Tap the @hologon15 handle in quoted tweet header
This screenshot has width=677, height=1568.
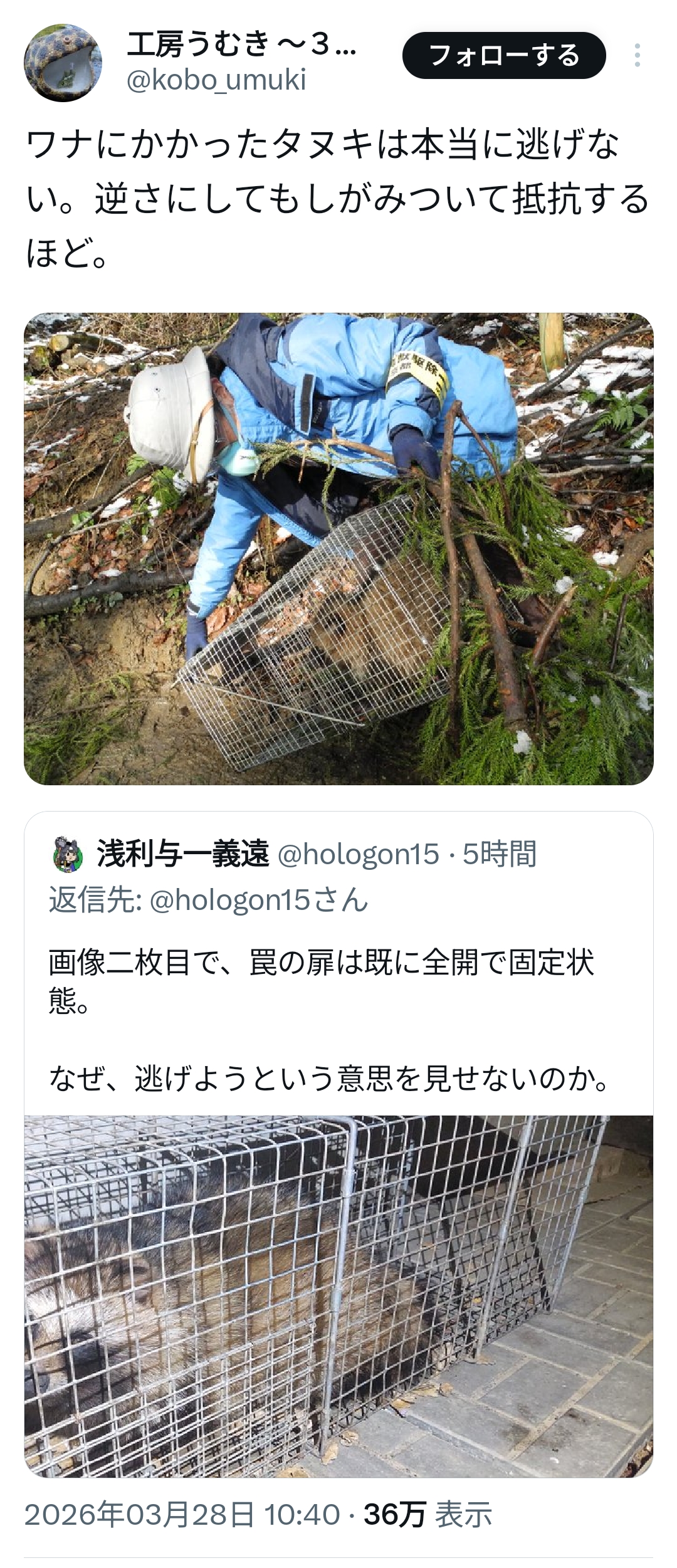tap(358, 854)
